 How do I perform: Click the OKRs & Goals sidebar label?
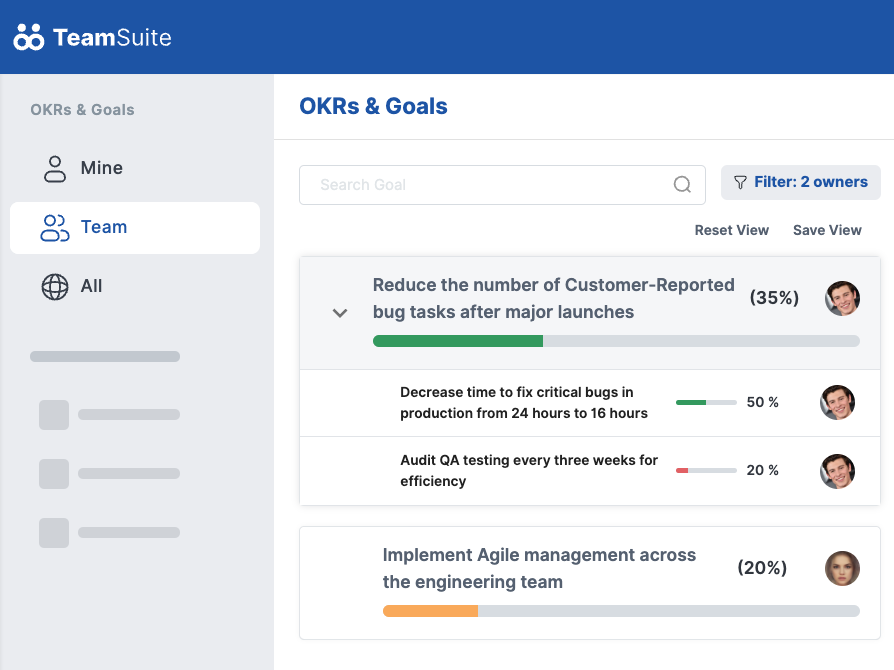(82, 109)
